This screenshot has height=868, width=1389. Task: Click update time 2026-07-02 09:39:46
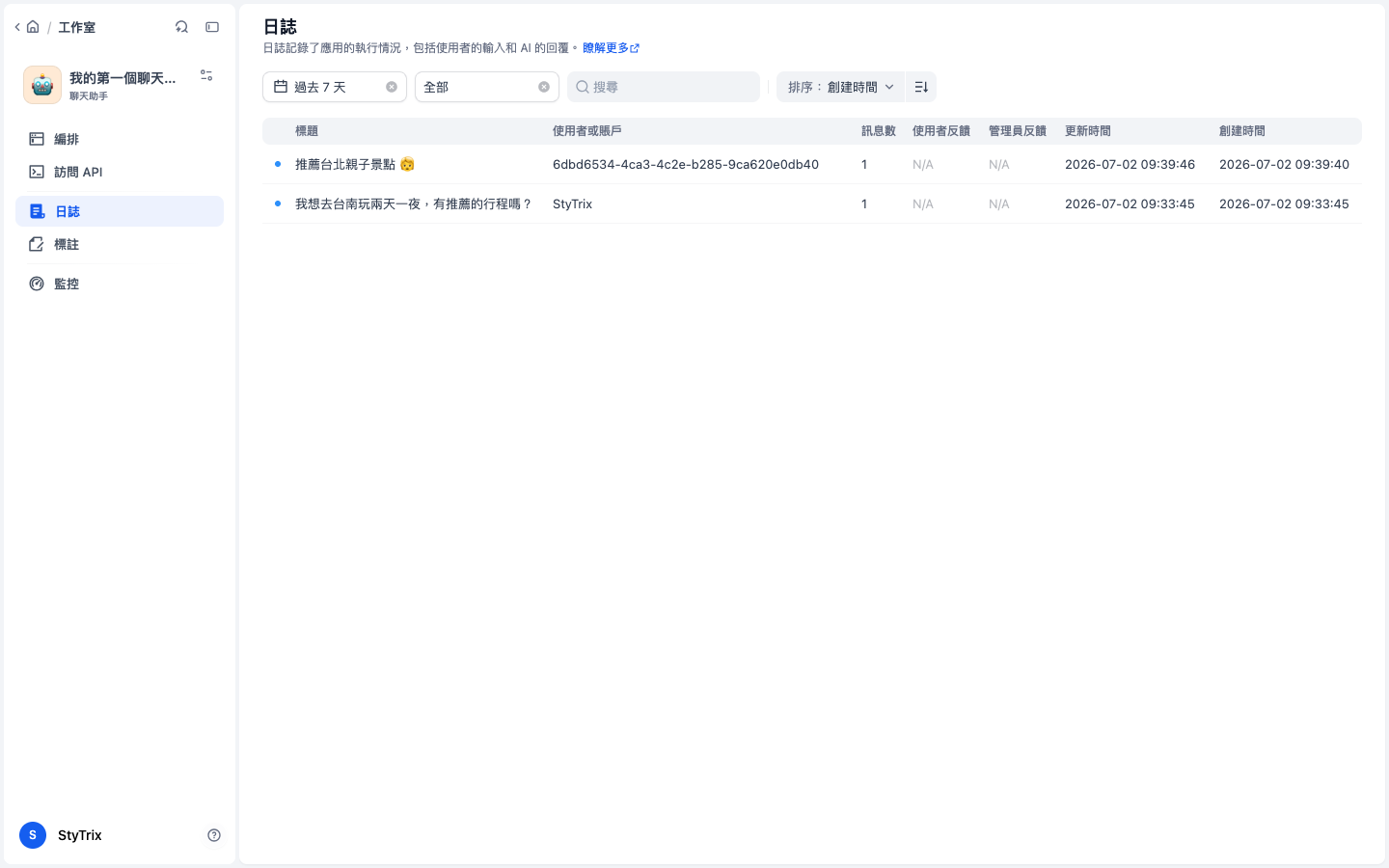coord(1130,164)
